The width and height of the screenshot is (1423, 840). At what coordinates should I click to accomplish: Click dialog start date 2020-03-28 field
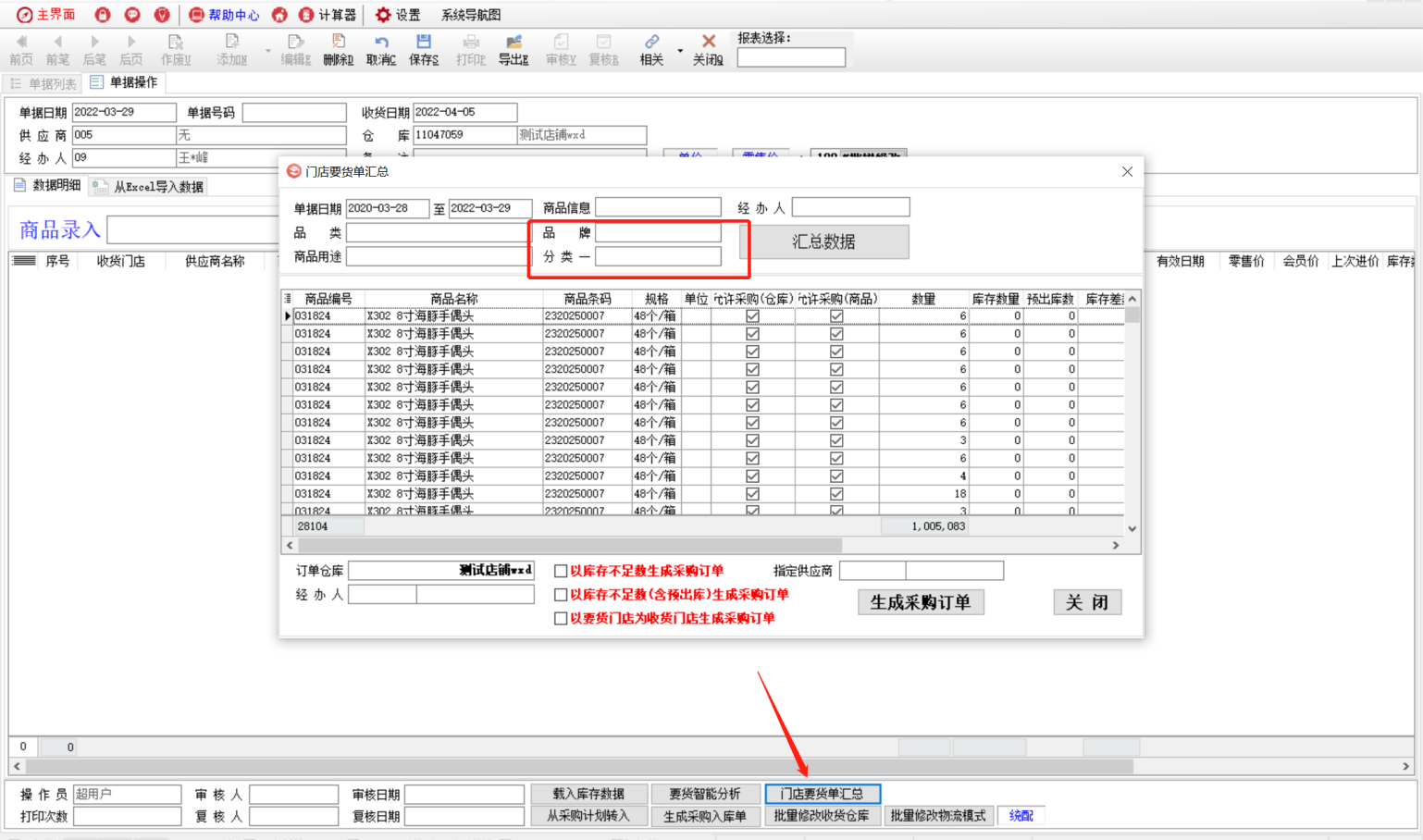(x=388, y=208)
